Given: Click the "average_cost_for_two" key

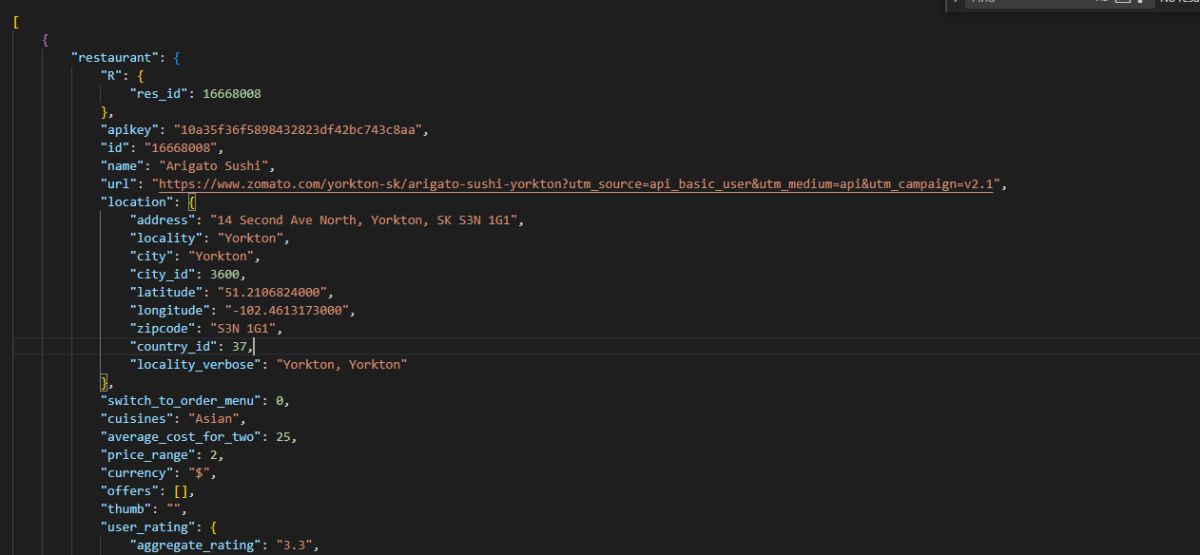Looking at the screenshot, I should click(180, 436).
